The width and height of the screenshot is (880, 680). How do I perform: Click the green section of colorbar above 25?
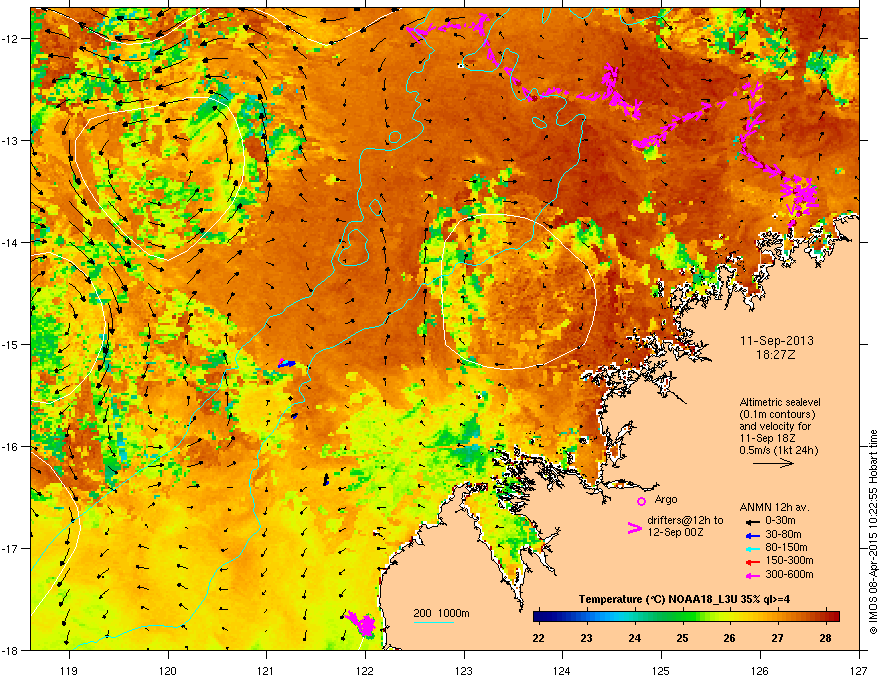pos(682,617)
